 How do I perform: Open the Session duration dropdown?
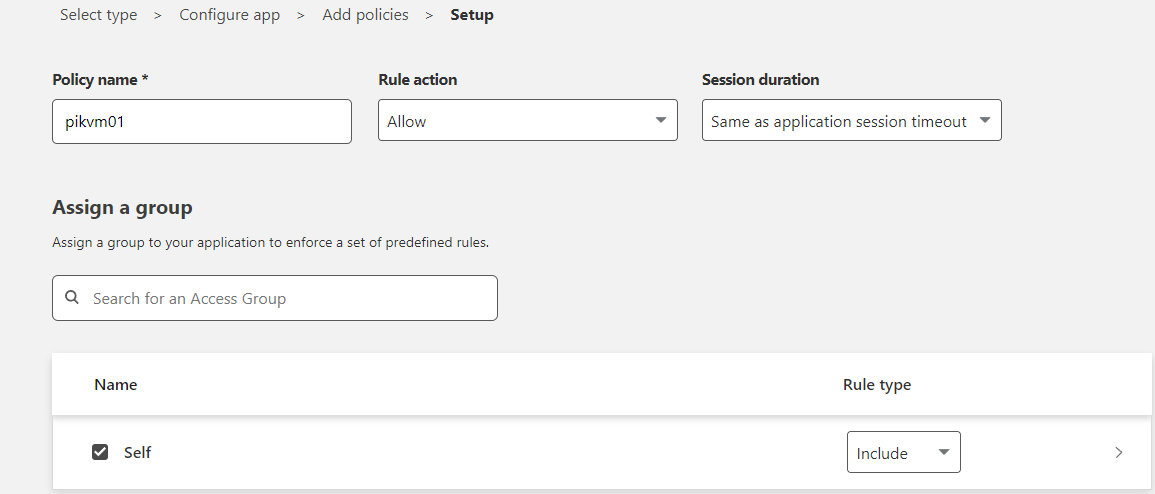pyautogui.click(x=851, y=121)
